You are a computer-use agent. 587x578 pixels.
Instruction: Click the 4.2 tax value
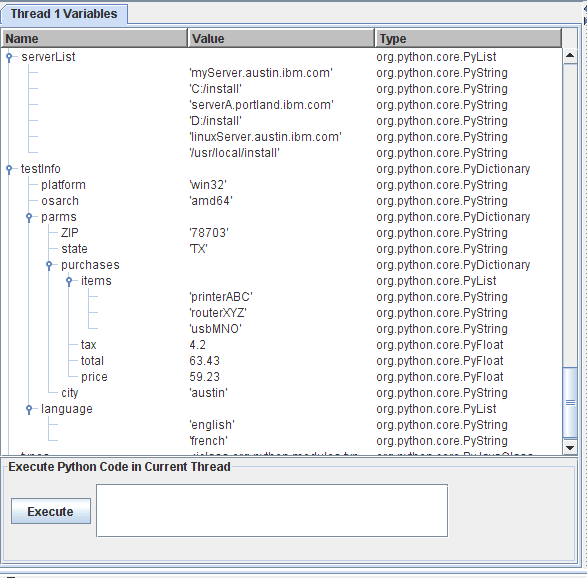[x=198, y=345]
